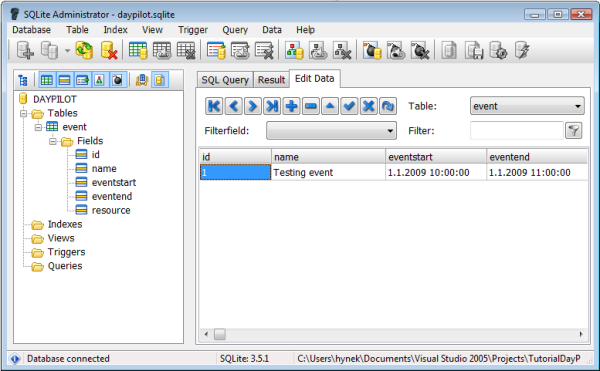Screen dimensions: 600x371
Task: Select the Triggers folder in tree
Action: [66, 252]
